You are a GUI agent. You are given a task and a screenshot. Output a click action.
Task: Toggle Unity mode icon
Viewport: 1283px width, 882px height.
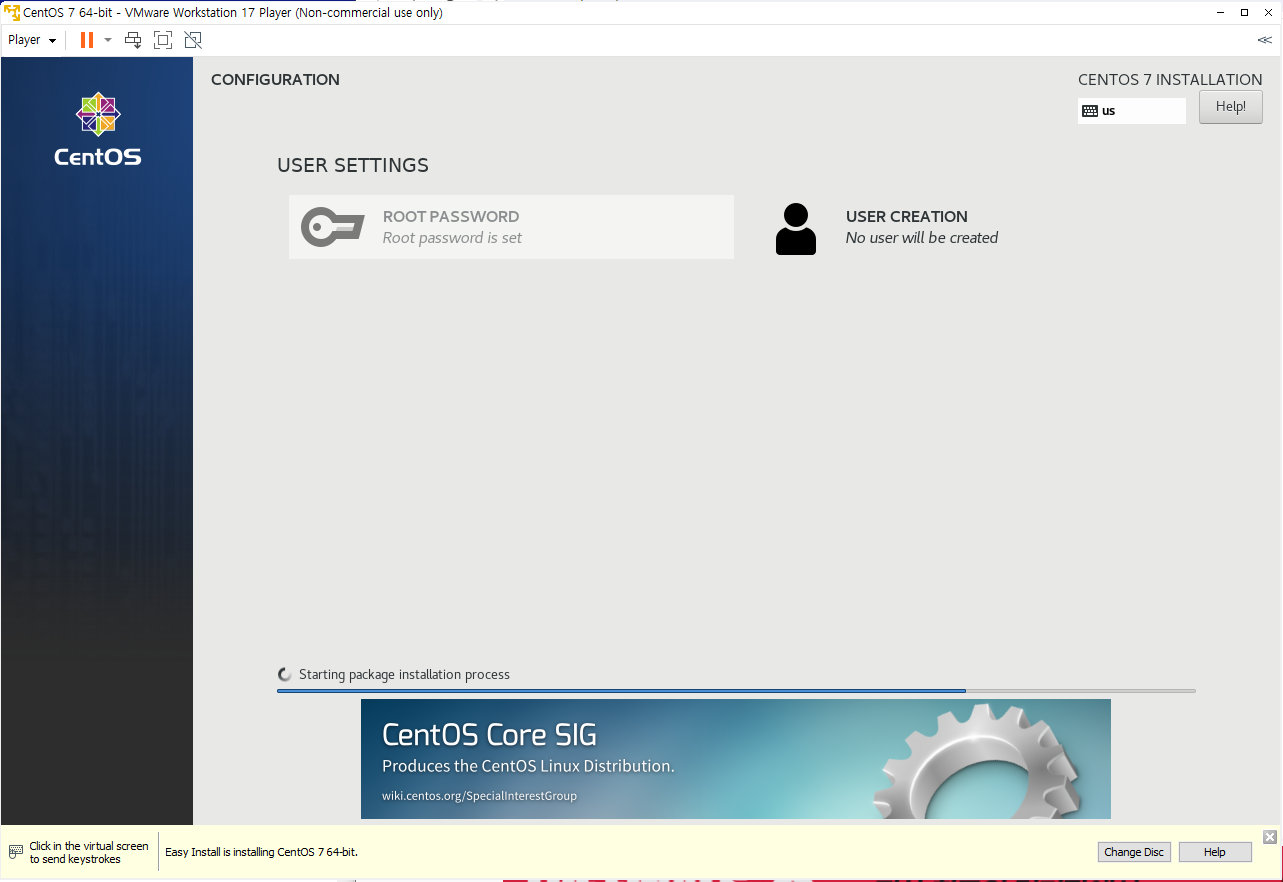click(193, 40)
